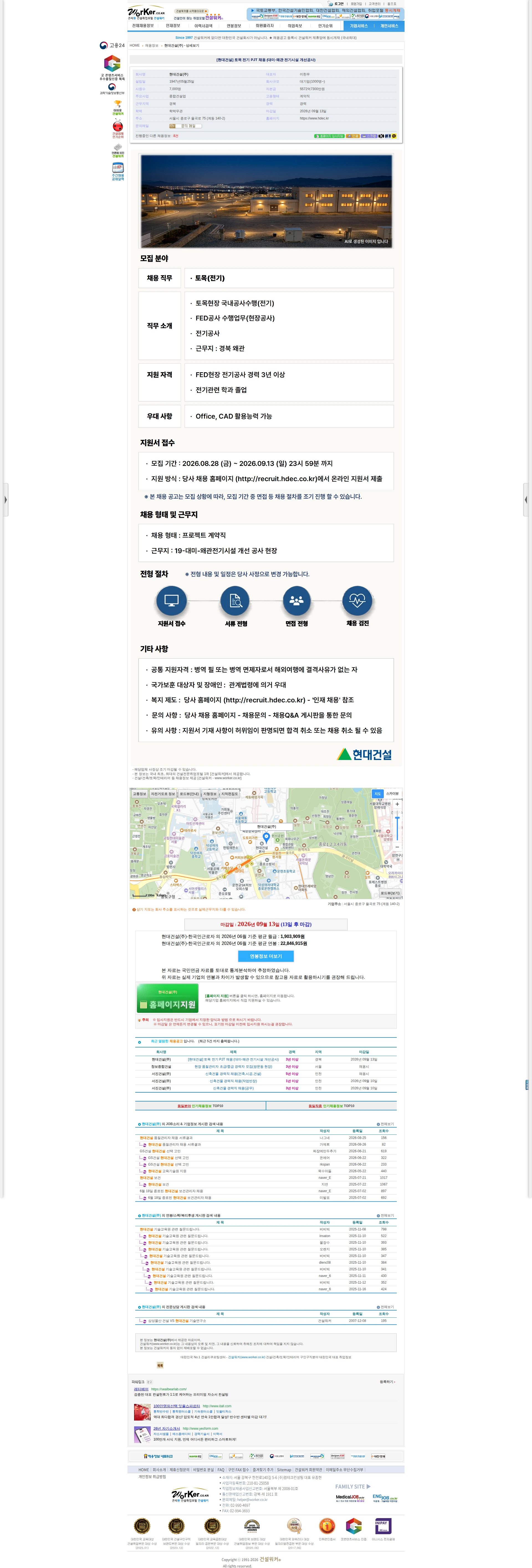Click 홈페이지 입사지원 green button
This screenshot has width=532, height=1568.
pyautogui.click(x=329, y=136)
